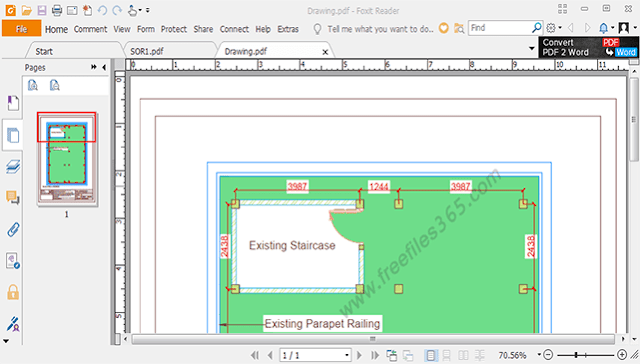
Task: Click the ribbon display options icon
Action: coord(562,9)
